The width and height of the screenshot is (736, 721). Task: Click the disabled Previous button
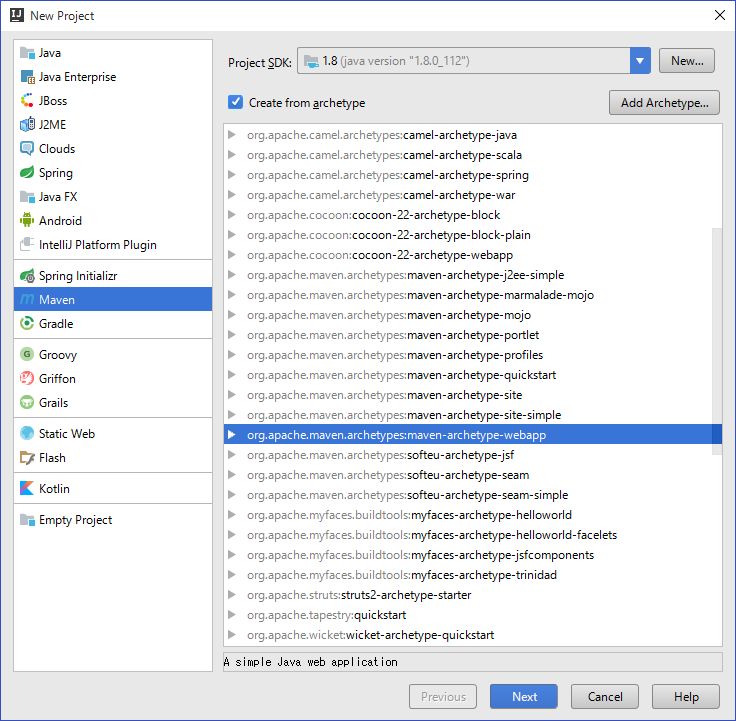[x=443, y=697]
